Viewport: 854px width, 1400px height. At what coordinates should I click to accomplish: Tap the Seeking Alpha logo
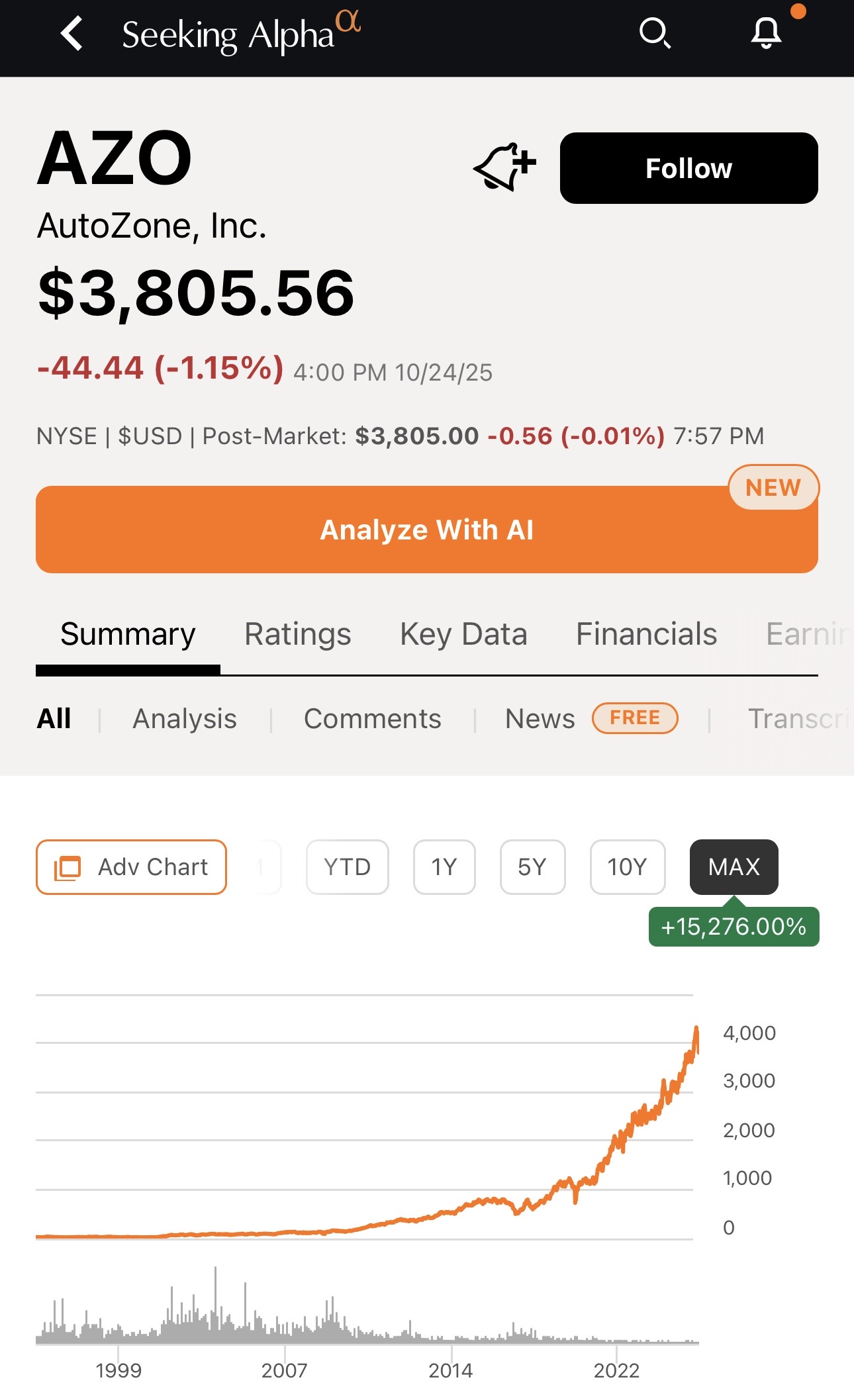(241, 34)
